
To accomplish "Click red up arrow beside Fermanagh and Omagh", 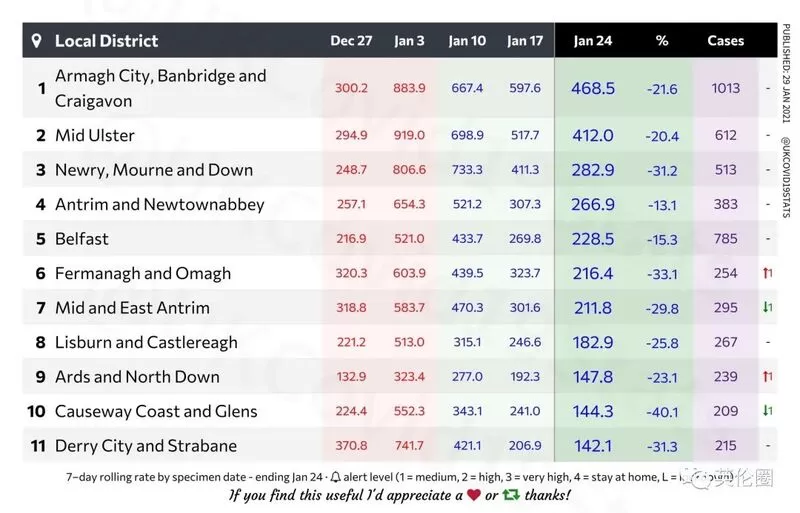I will point(767,273).
